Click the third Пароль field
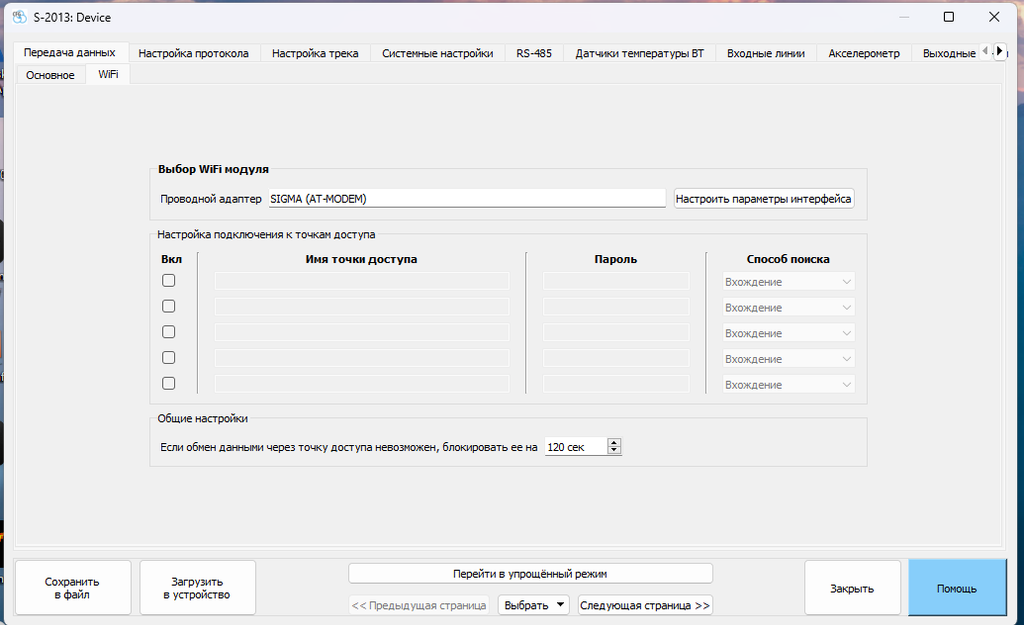The width and height of the screenshot is (1024, 625). pos(616,332)
